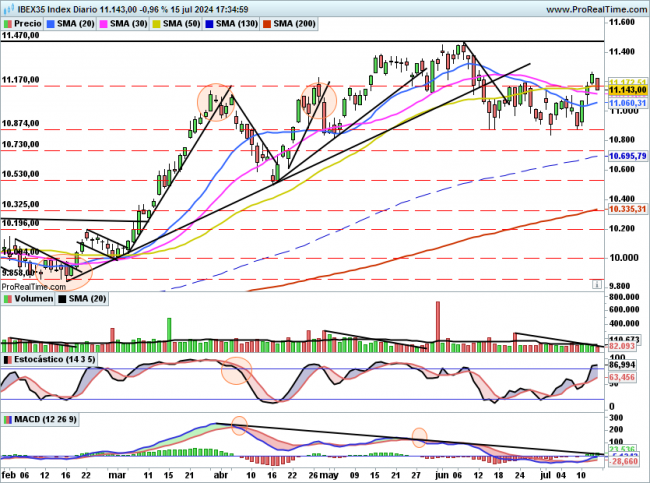Toggle the volume panel SMA (20) legend
The width and height of the screenshot is (650, 483).
[85, 298]
